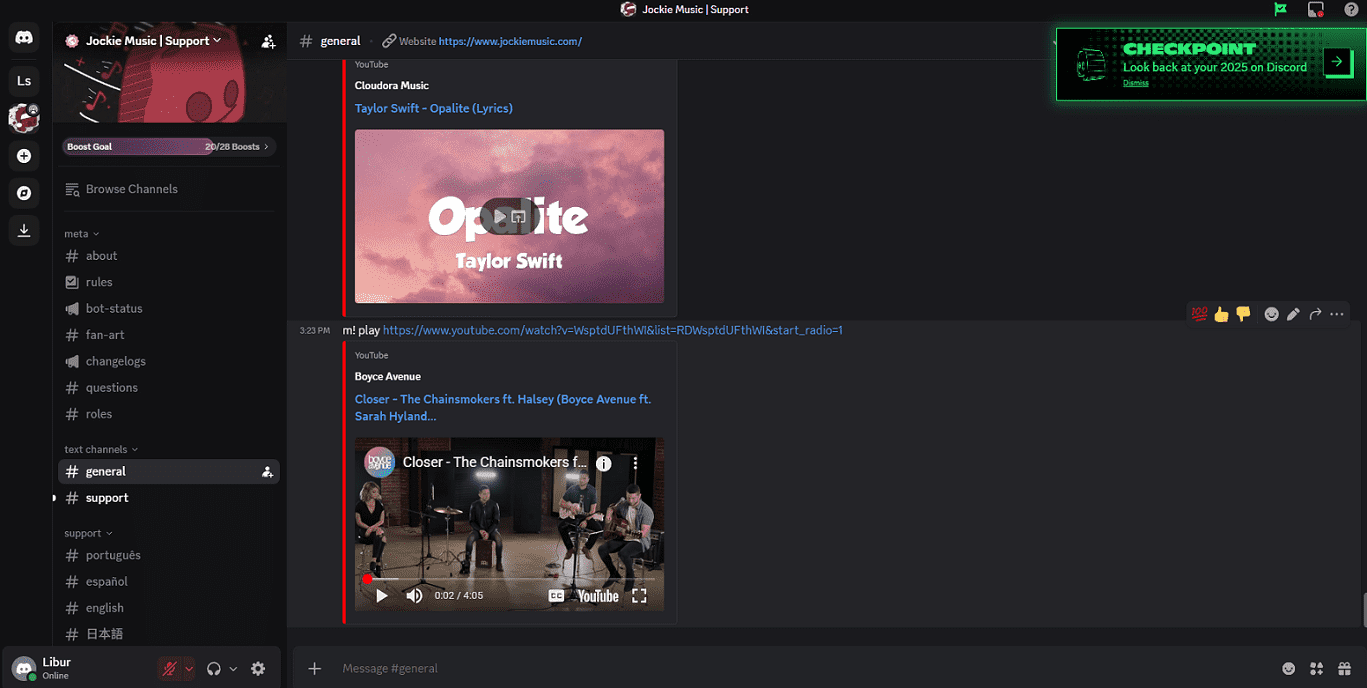
Task: Toggle fullscreen on the Closer video embed
Action: [x=640, y=595]
